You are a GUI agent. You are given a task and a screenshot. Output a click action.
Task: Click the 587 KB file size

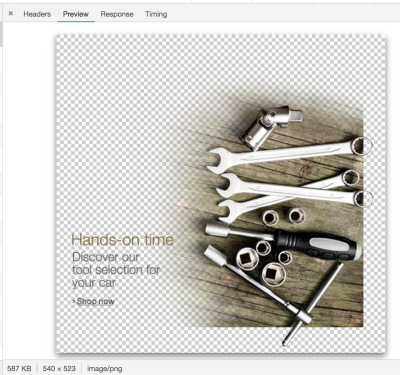point(19,369)
